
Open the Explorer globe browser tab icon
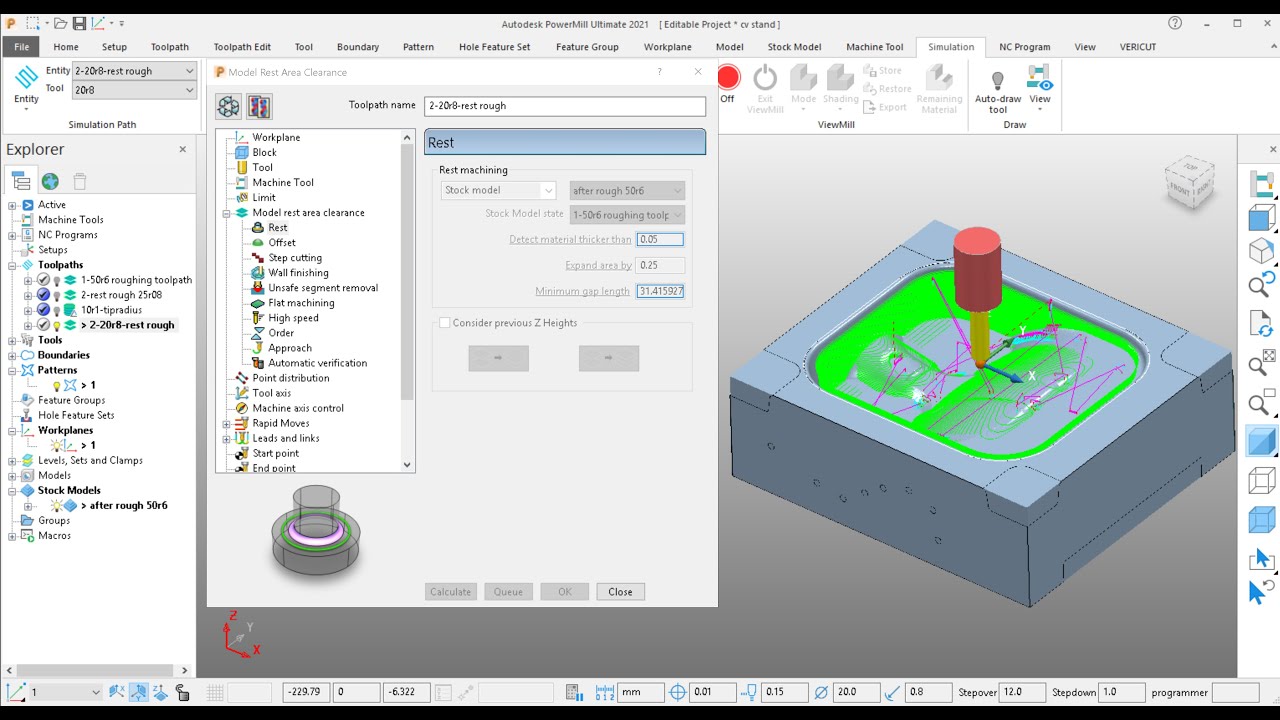[50, 181]
